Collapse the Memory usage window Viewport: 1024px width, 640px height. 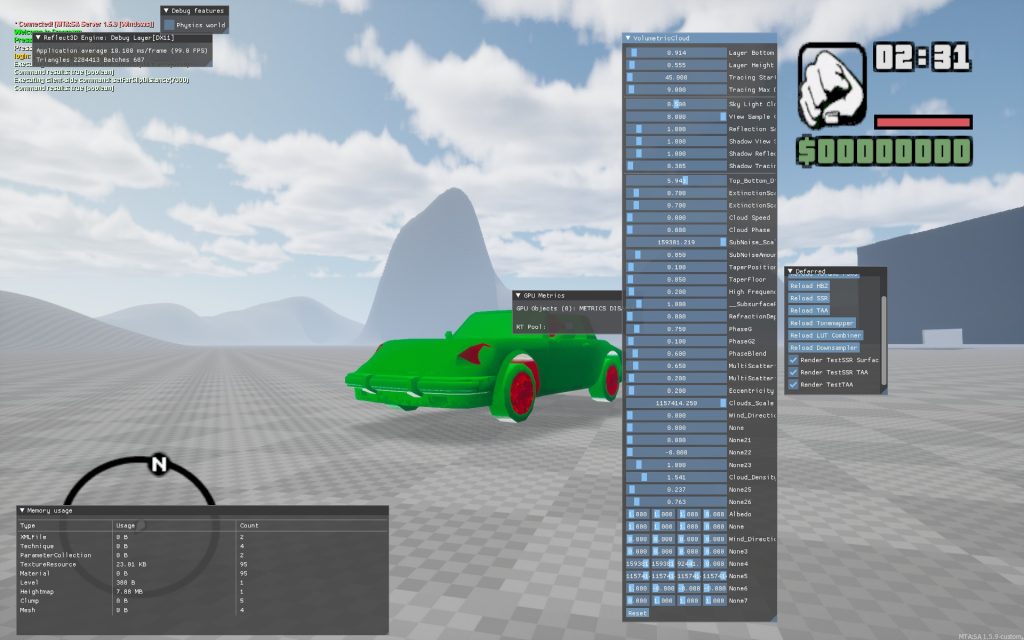pos(22,510)
